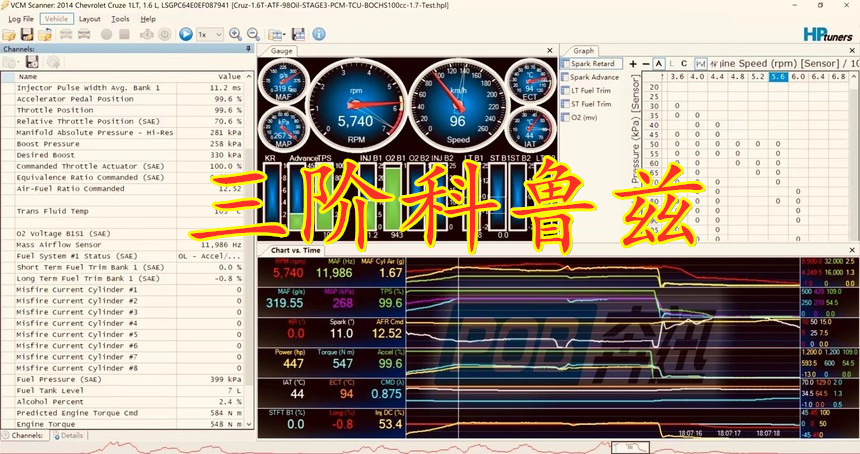Select the O2 (mv) graph
The width and height of the screenshot is (860, 454).
pyautogui.click(x=580, y=117)
